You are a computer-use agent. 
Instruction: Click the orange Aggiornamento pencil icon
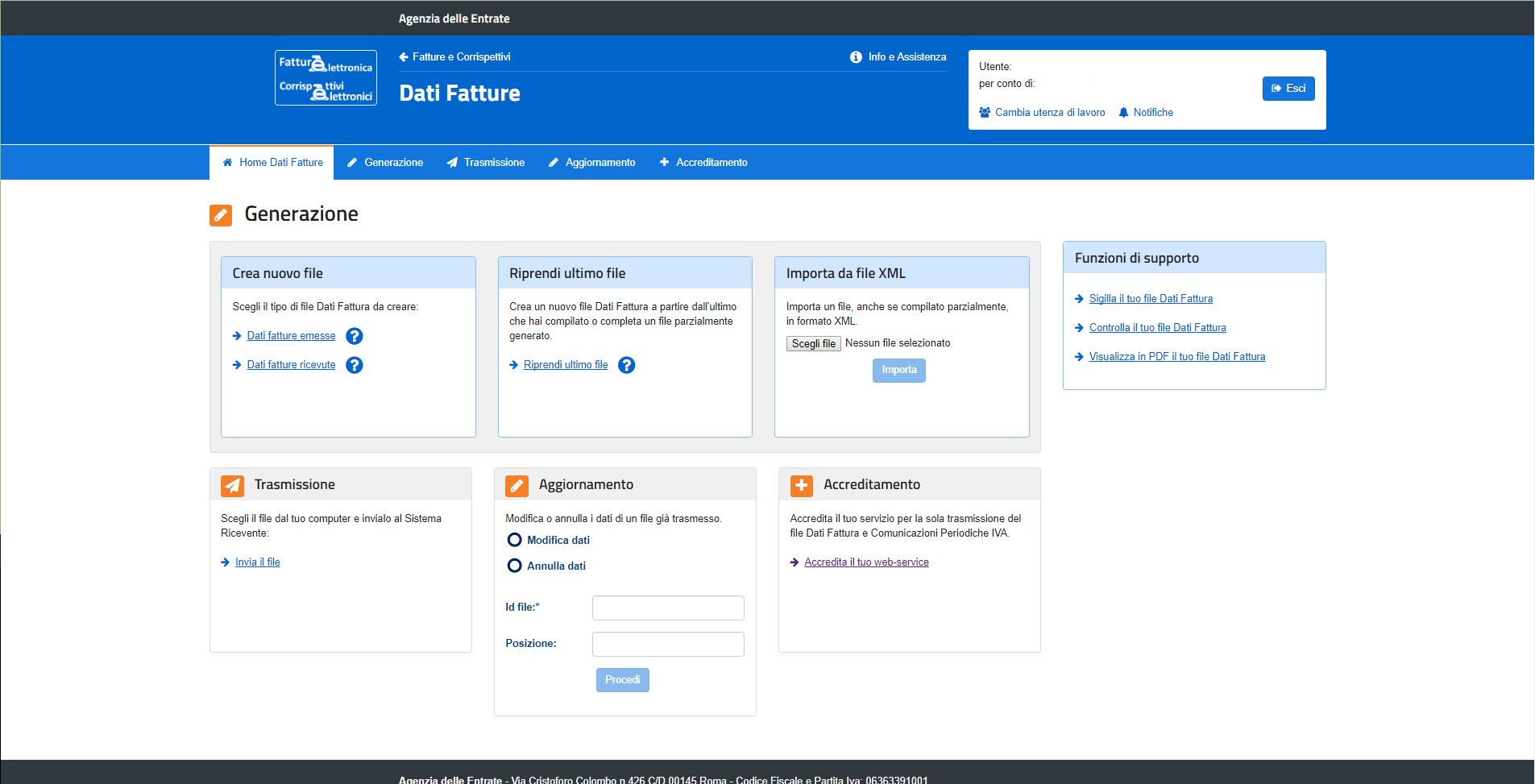pyautogui.click(x=517, y=485)
